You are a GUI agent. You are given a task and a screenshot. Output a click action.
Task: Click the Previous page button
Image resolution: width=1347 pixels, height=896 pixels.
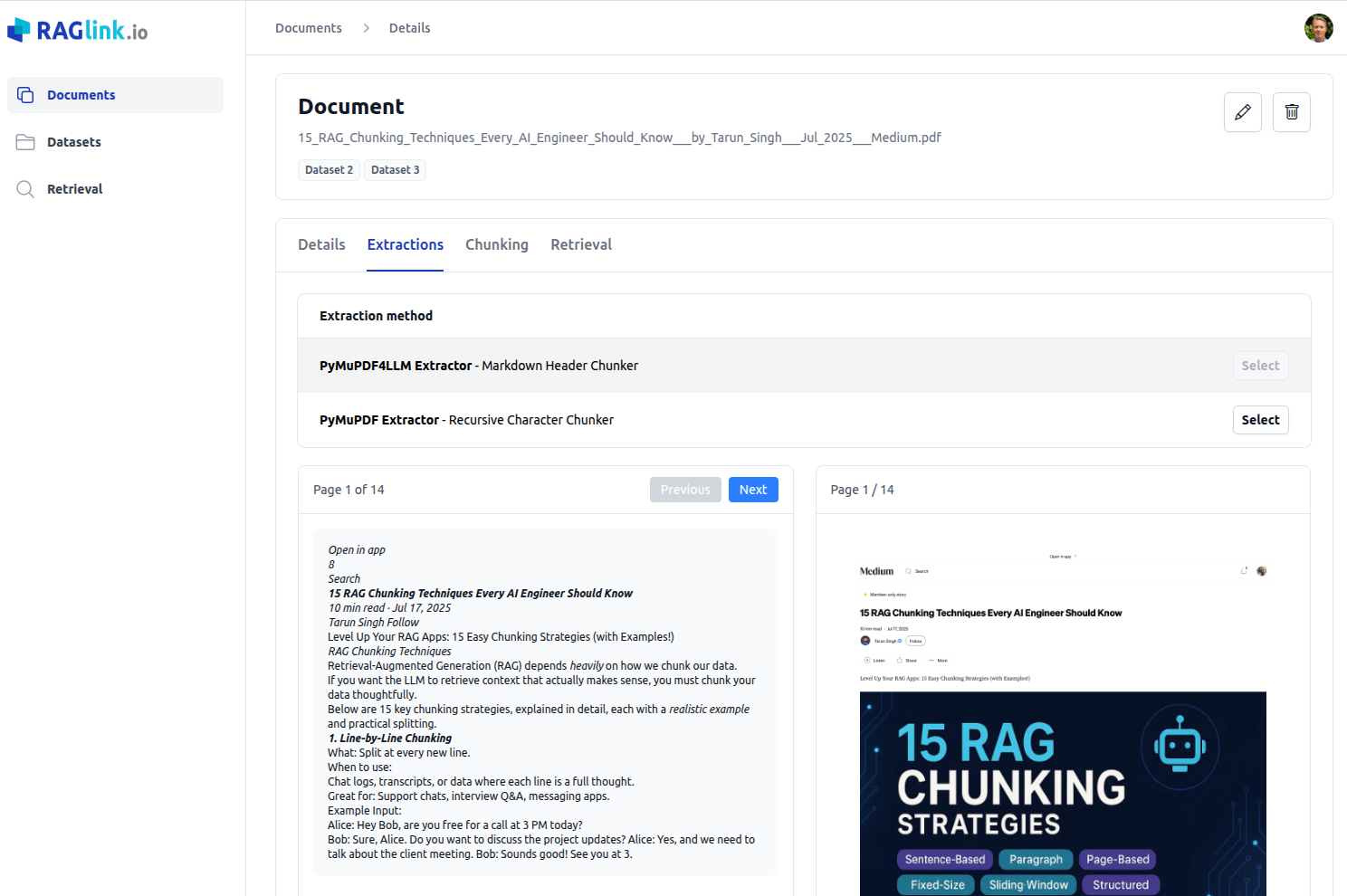[685, 489]
